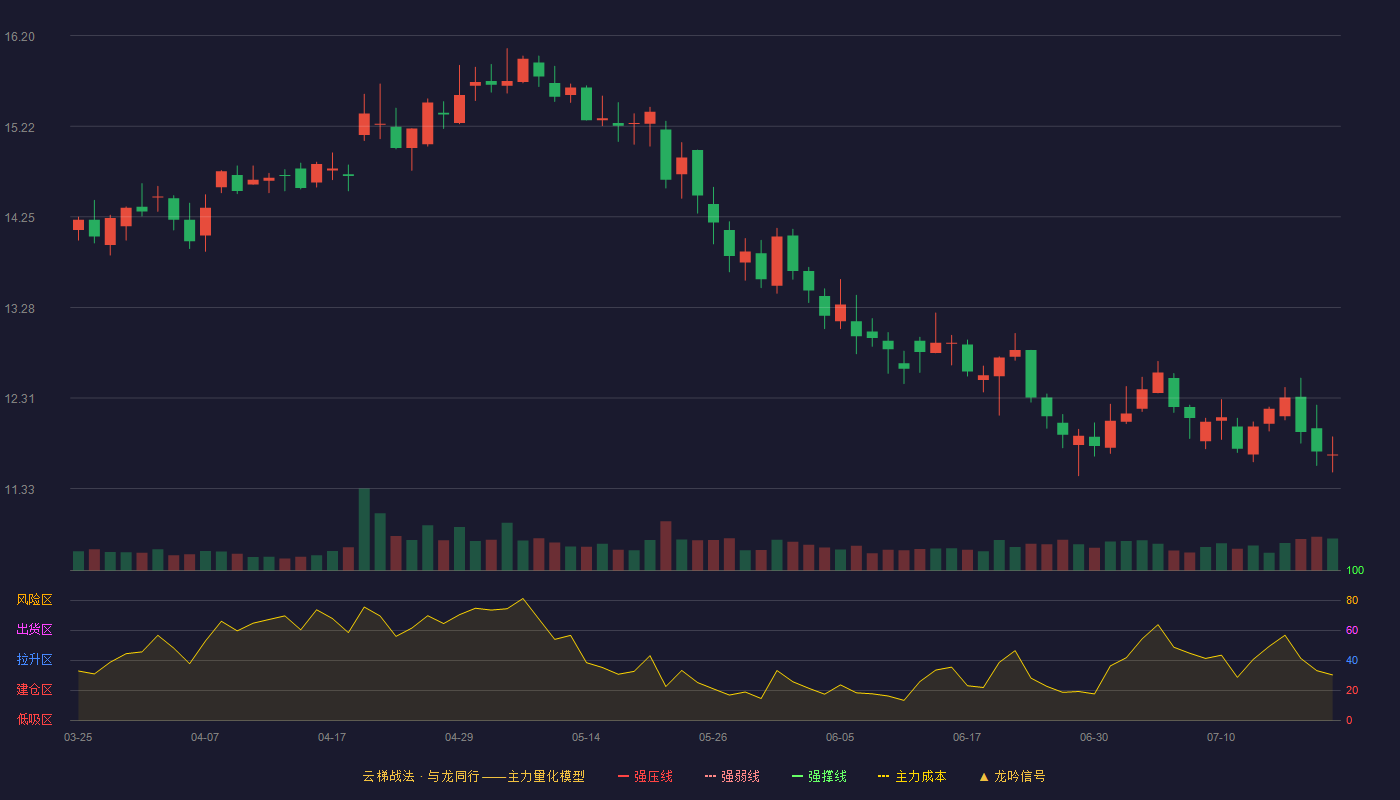
Task: Select the 06-05 date label
Action: 840,737
